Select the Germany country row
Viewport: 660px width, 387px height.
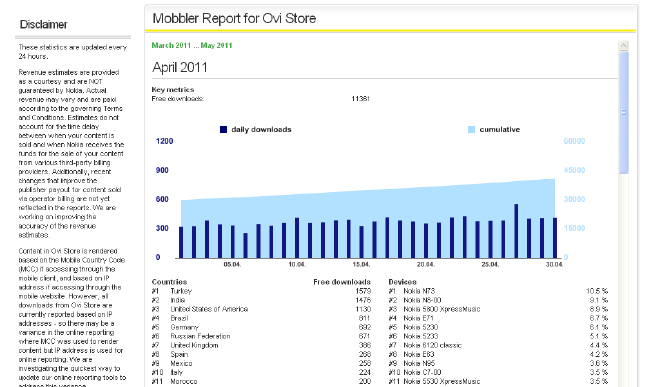[x=261, y=327]
